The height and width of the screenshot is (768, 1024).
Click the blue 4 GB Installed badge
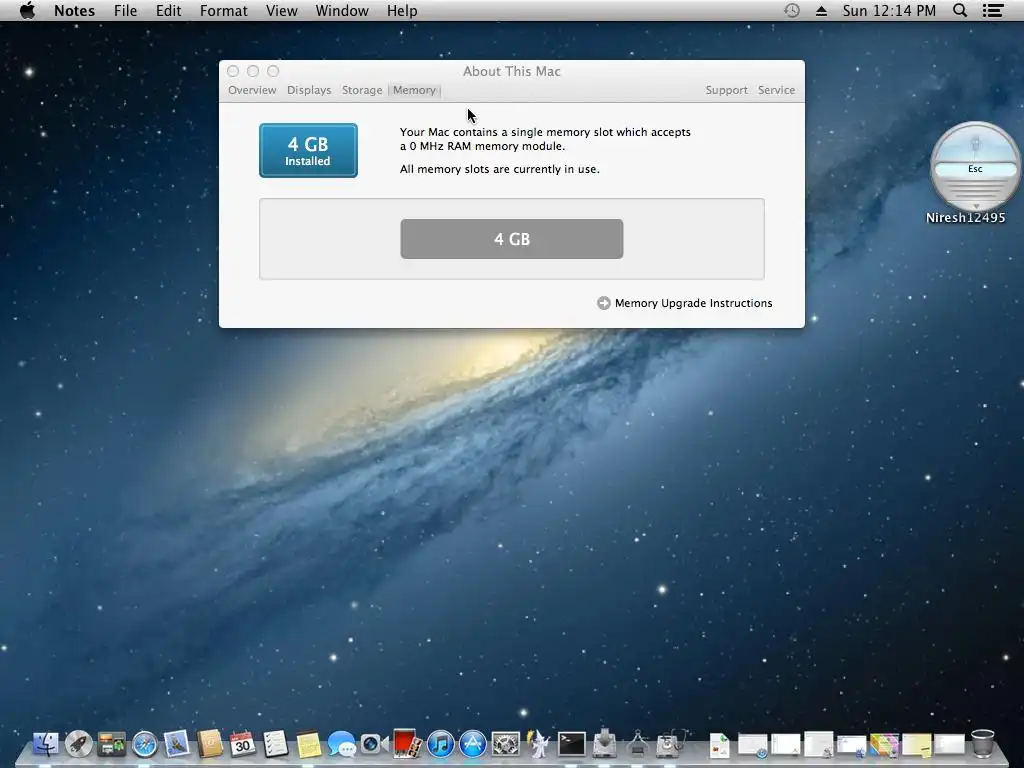point(308,150)
